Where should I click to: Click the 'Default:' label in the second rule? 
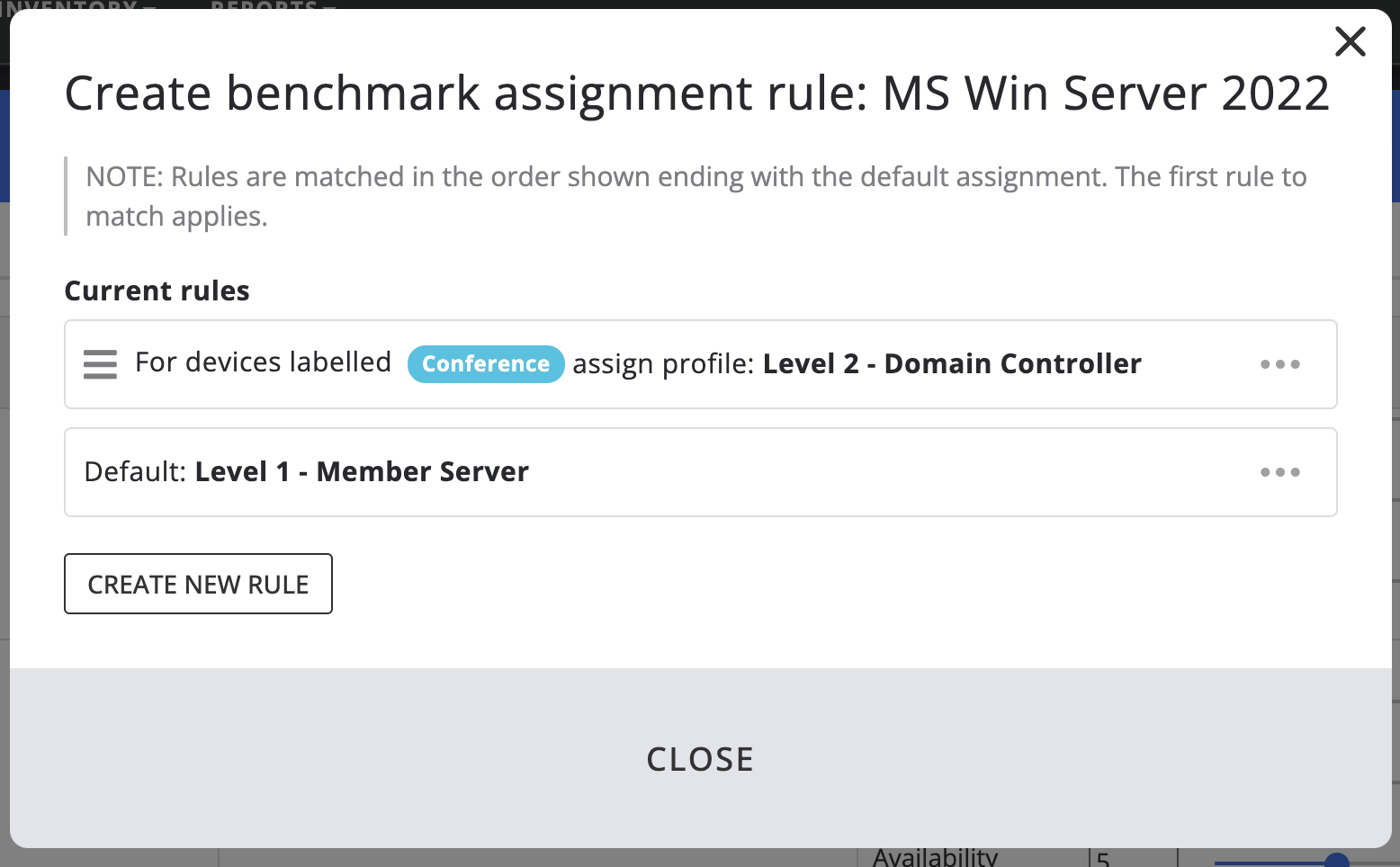click(x=136, y=472)
